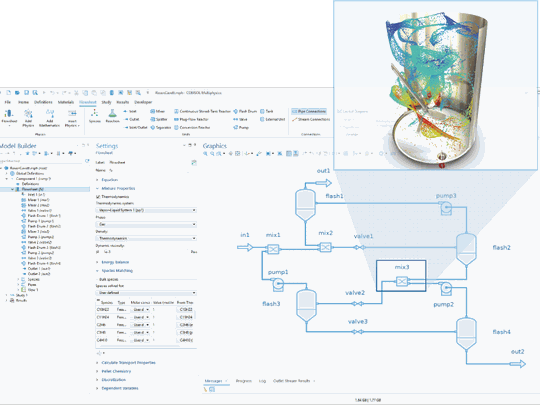Click the Add Physics ribbon icon
Screen dimensions: 540x405
click(x=28, y=117)
